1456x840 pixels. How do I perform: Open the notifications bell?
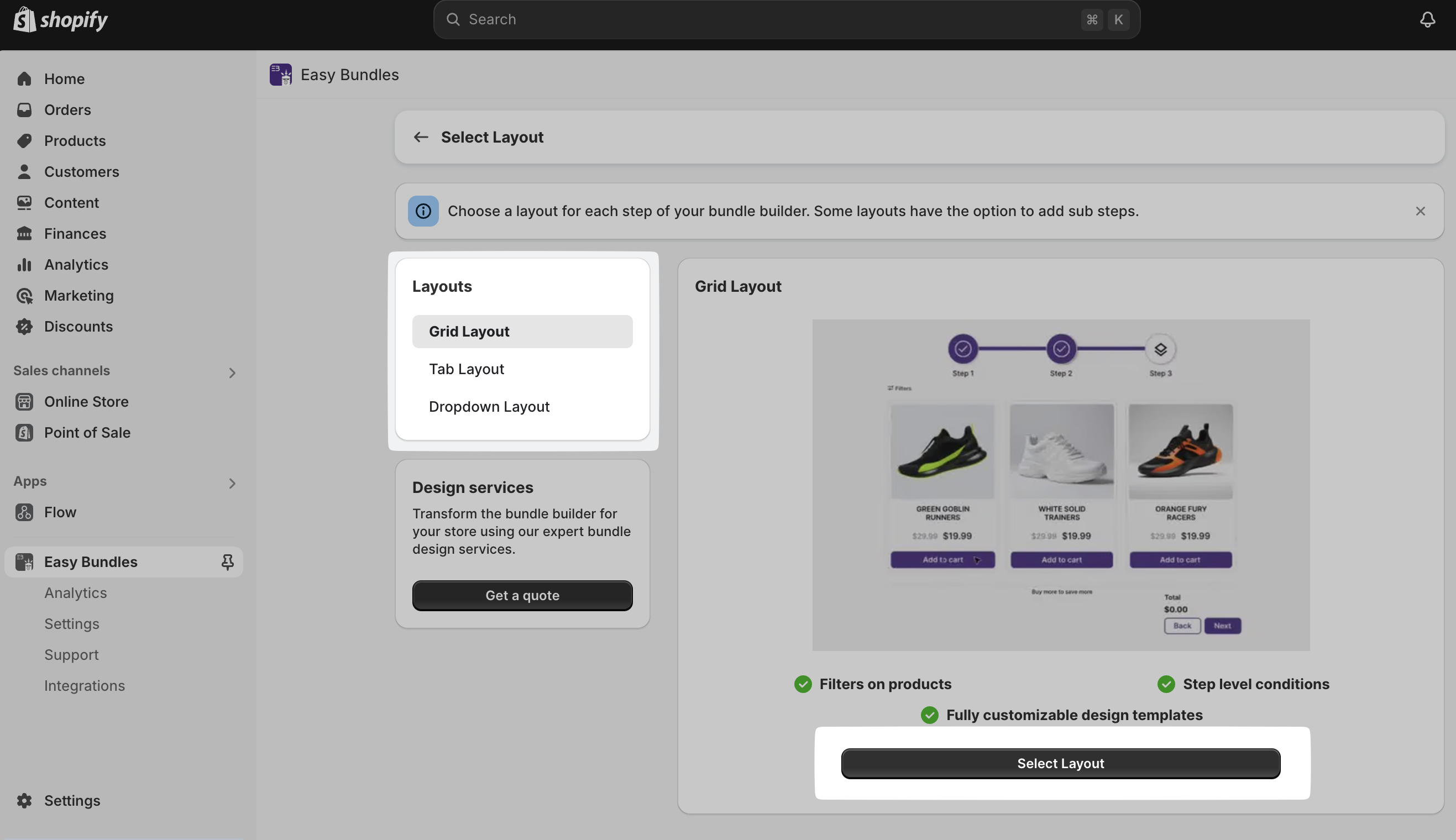point(1427,19)
